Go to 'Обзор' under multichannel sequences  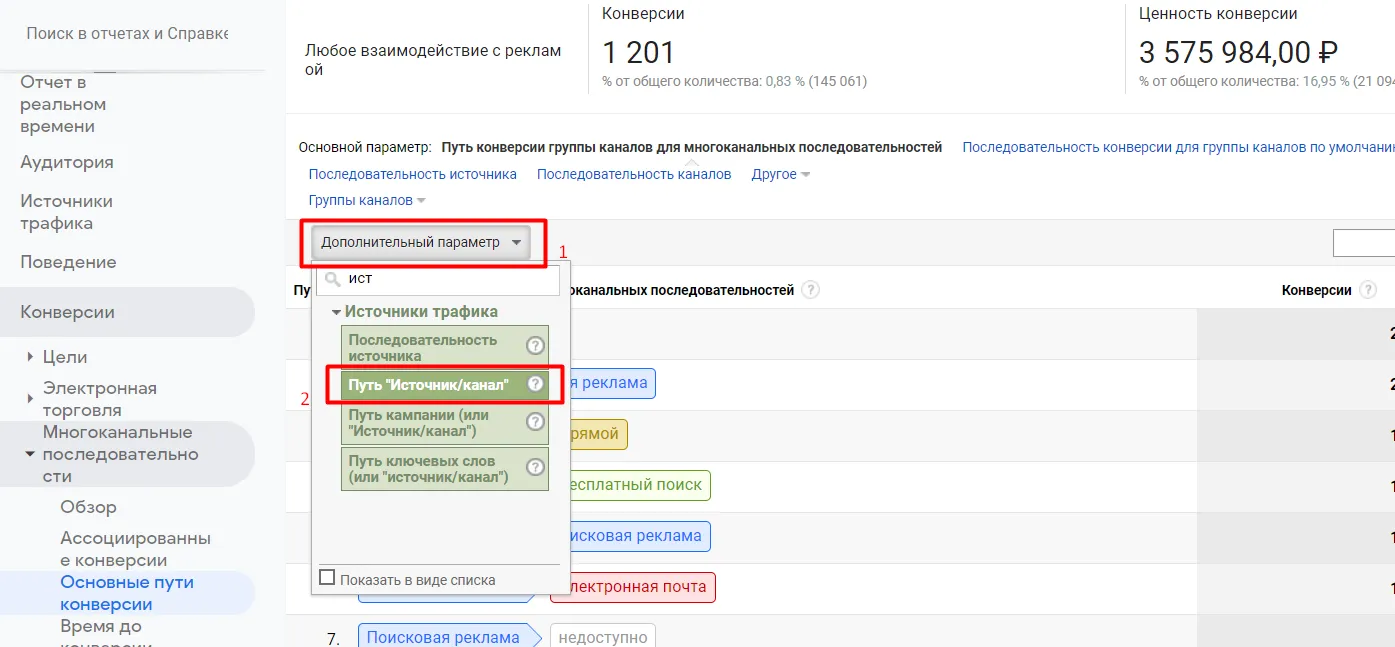coord(88,507)
